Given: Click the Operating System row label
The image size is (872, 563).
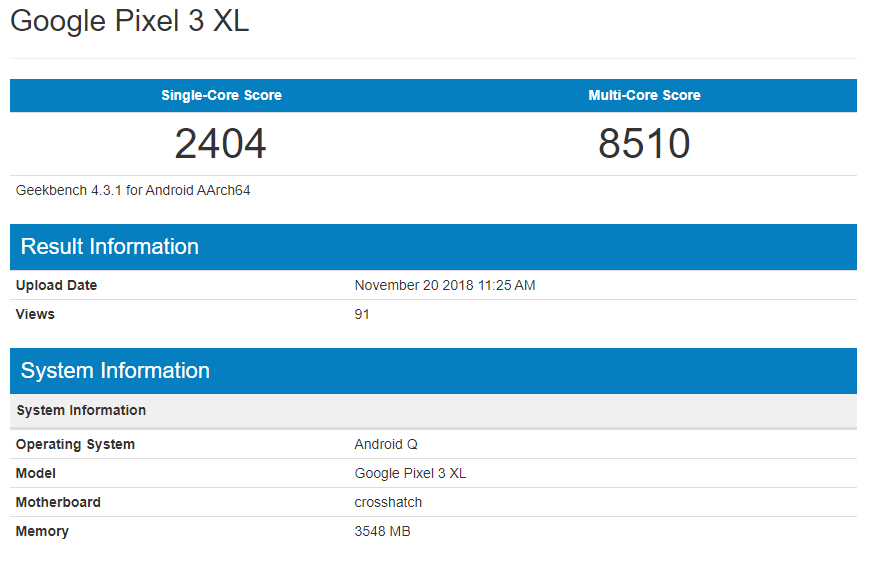Looking at the screenshot, I should click(76, 444).
